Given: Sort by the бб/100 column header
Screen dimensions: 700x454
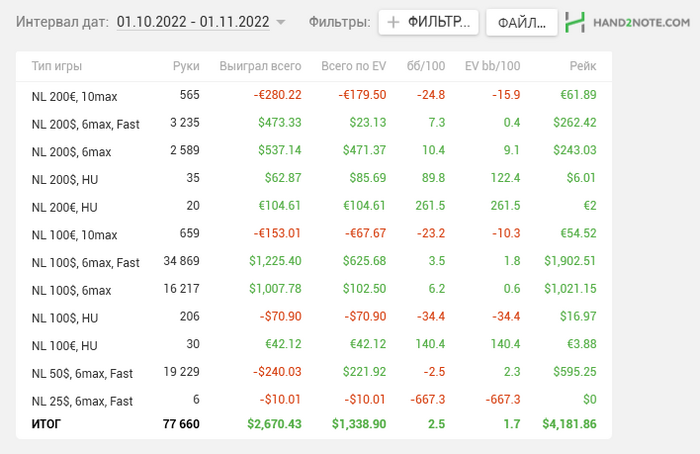Looking at the screenshot, I should tap(426, 66).
